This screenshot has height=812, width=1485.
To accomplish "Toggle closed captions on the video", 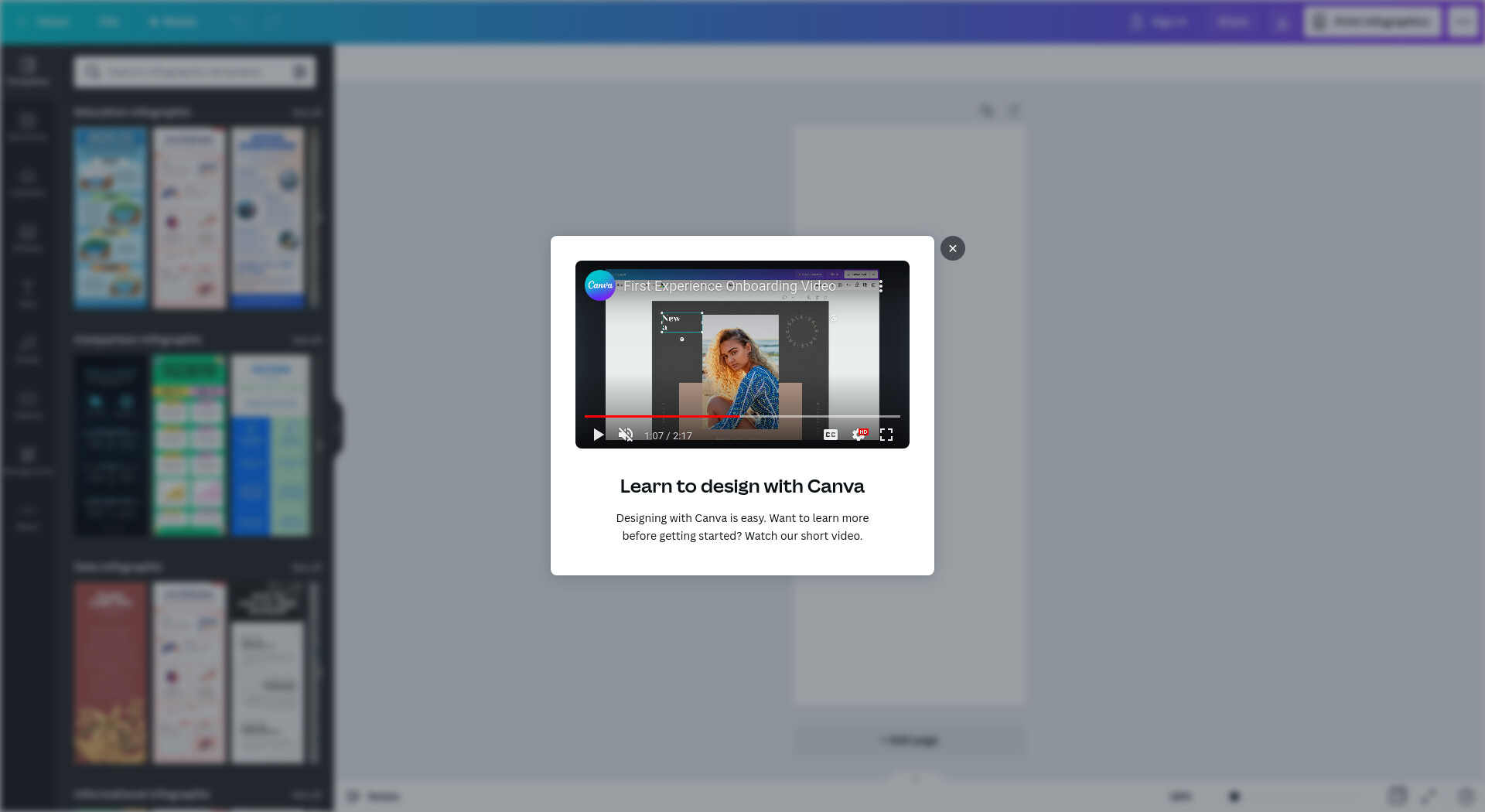I will (831, 435).
